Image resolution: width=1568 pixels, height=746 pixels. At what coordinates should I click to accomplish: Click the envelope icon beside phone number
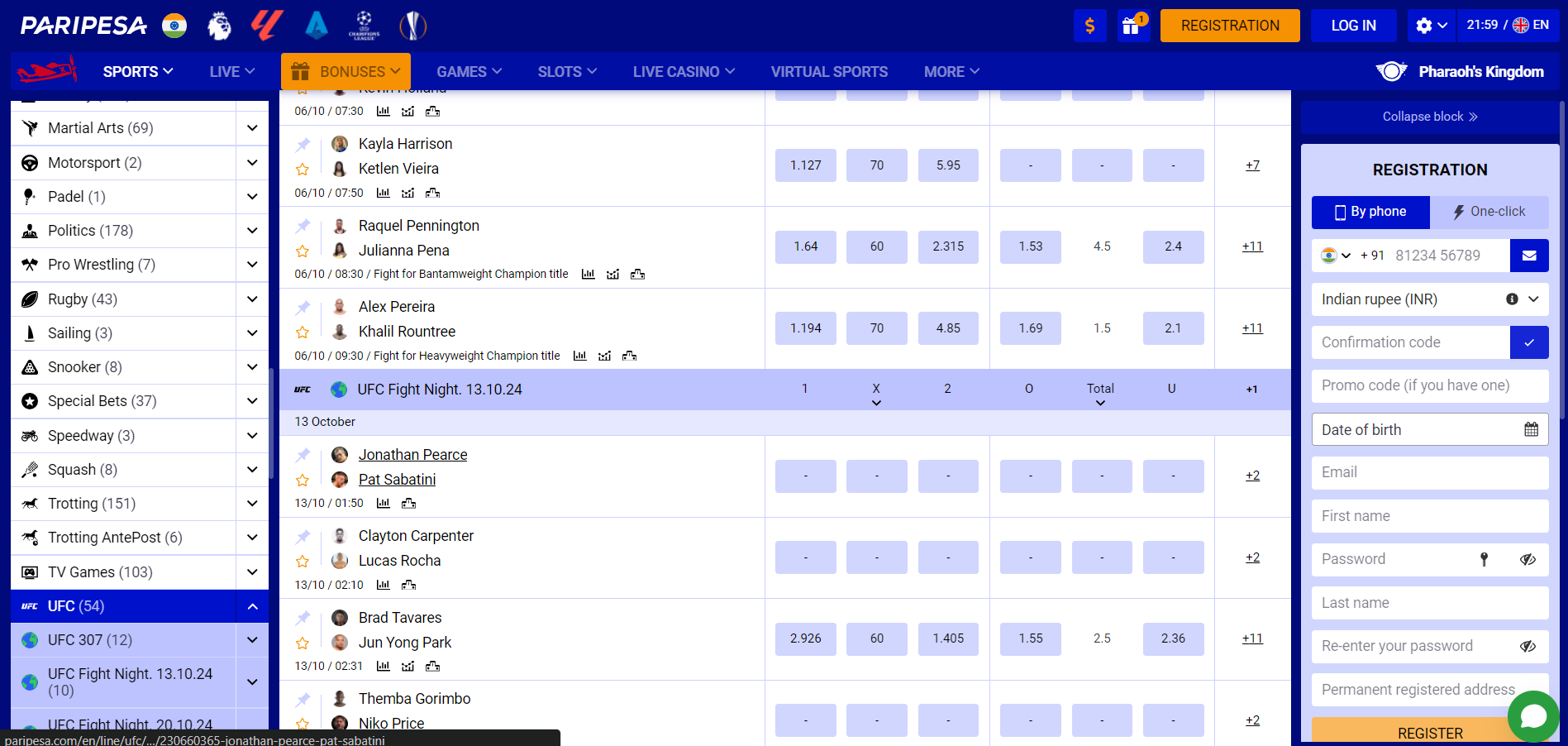pos(1528,256)
